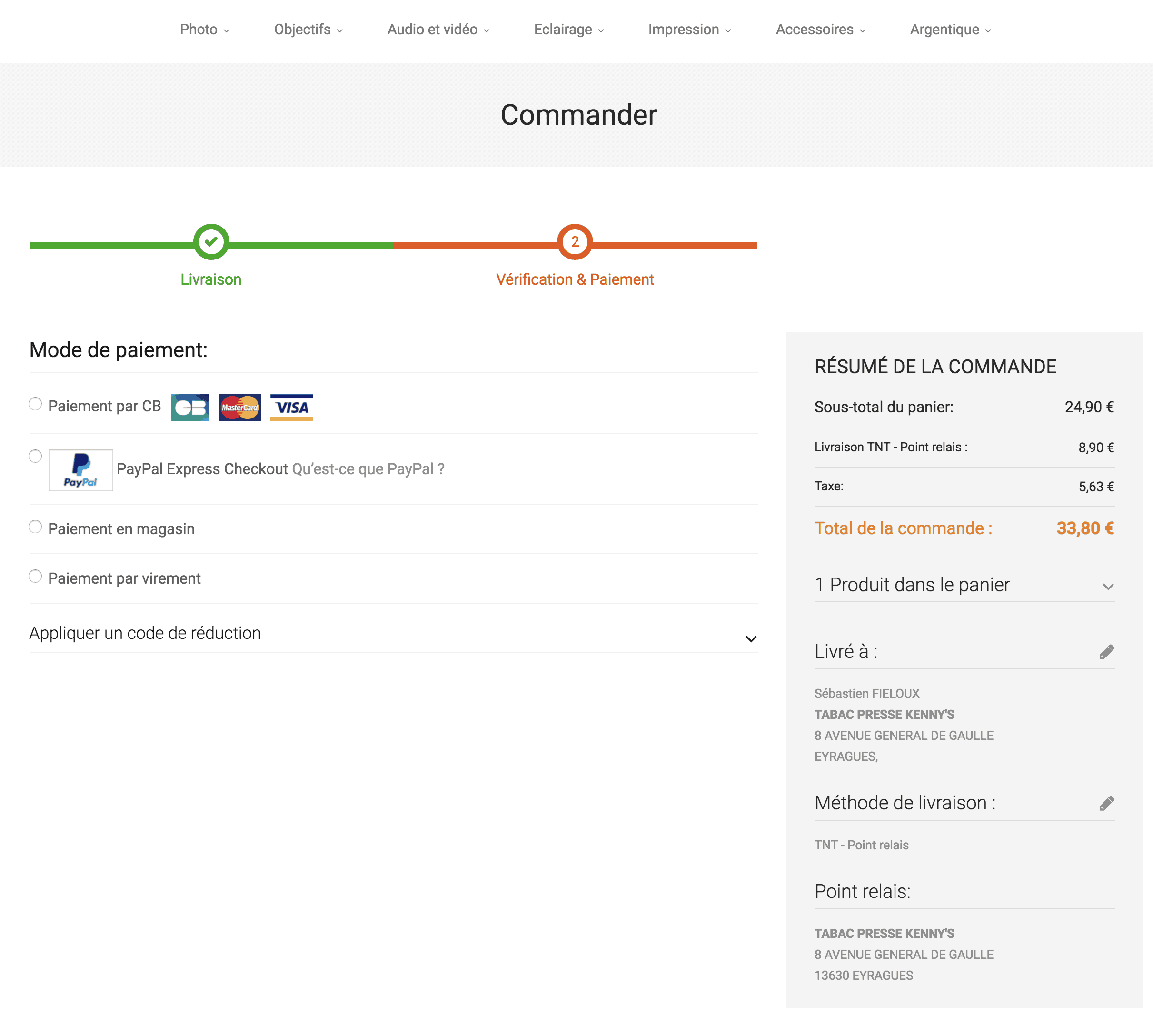Open the Impression menu
Screen dimensions: 1153x1036
(689, 30)
